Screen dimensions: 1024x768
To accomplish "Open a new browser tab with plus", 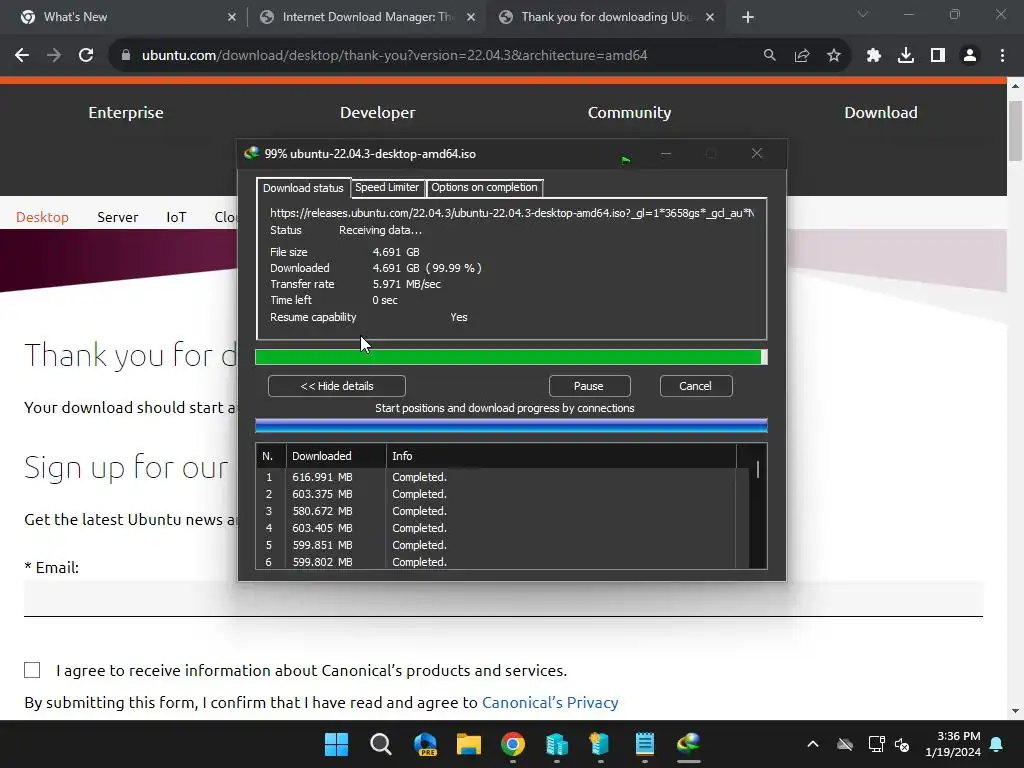I will pyautogui.click(x=748, y=17).
